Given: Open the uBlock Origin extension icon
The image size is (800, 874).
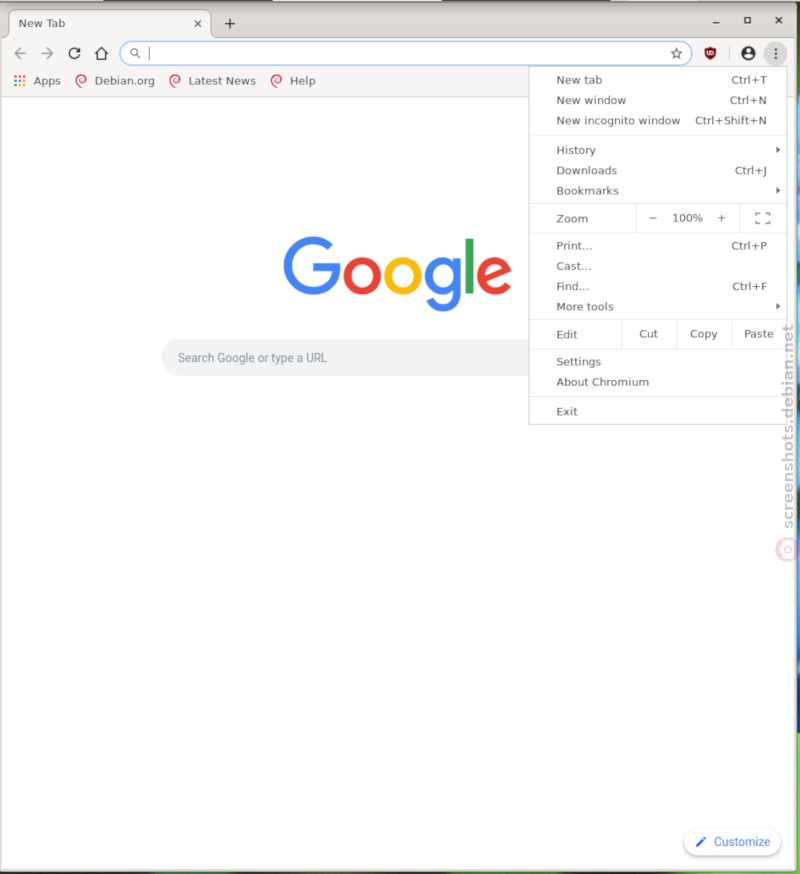Looking at the screenshot, I should pos(710,54).
